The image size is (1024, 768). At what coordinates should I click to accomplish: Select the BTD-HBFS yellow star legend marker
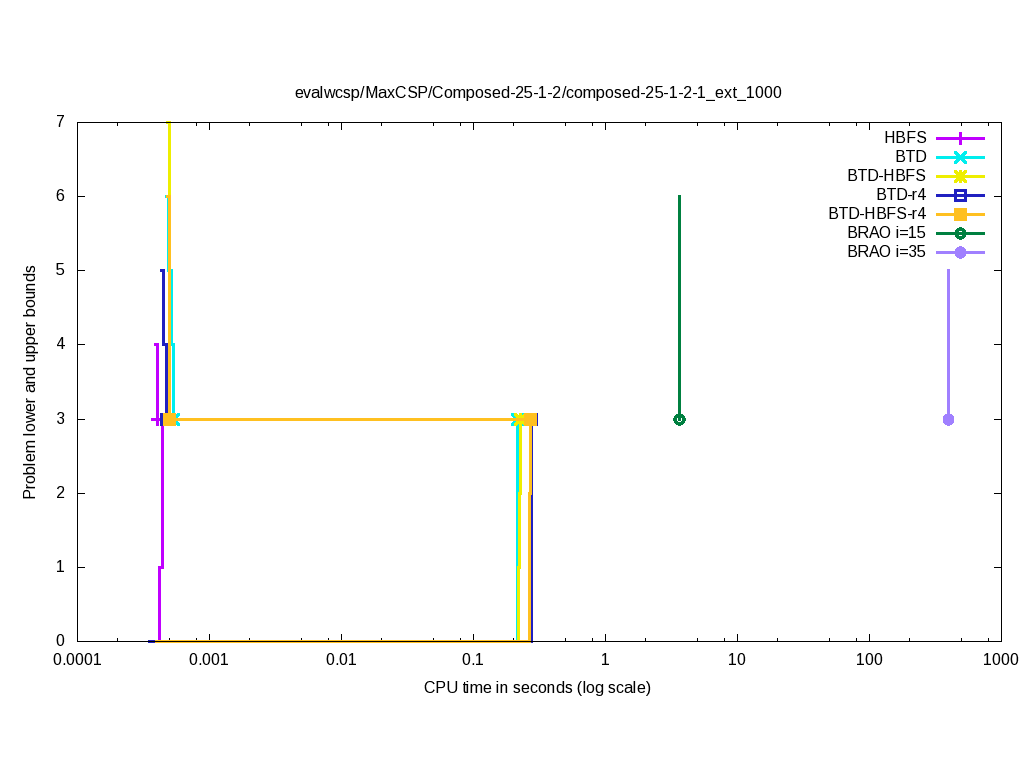[x=960, y=176]
